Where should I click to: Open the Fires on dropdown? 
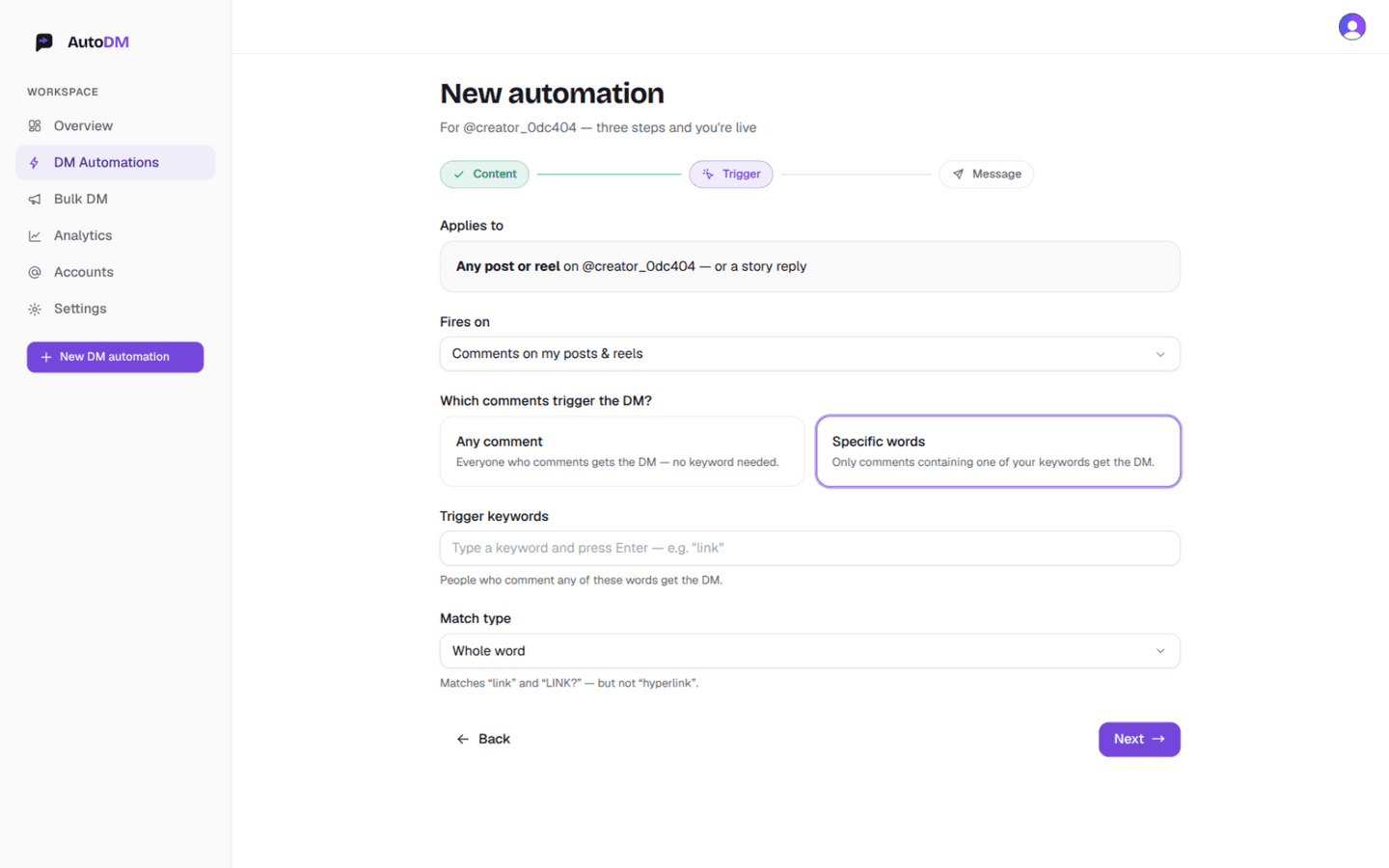(810, 354)
